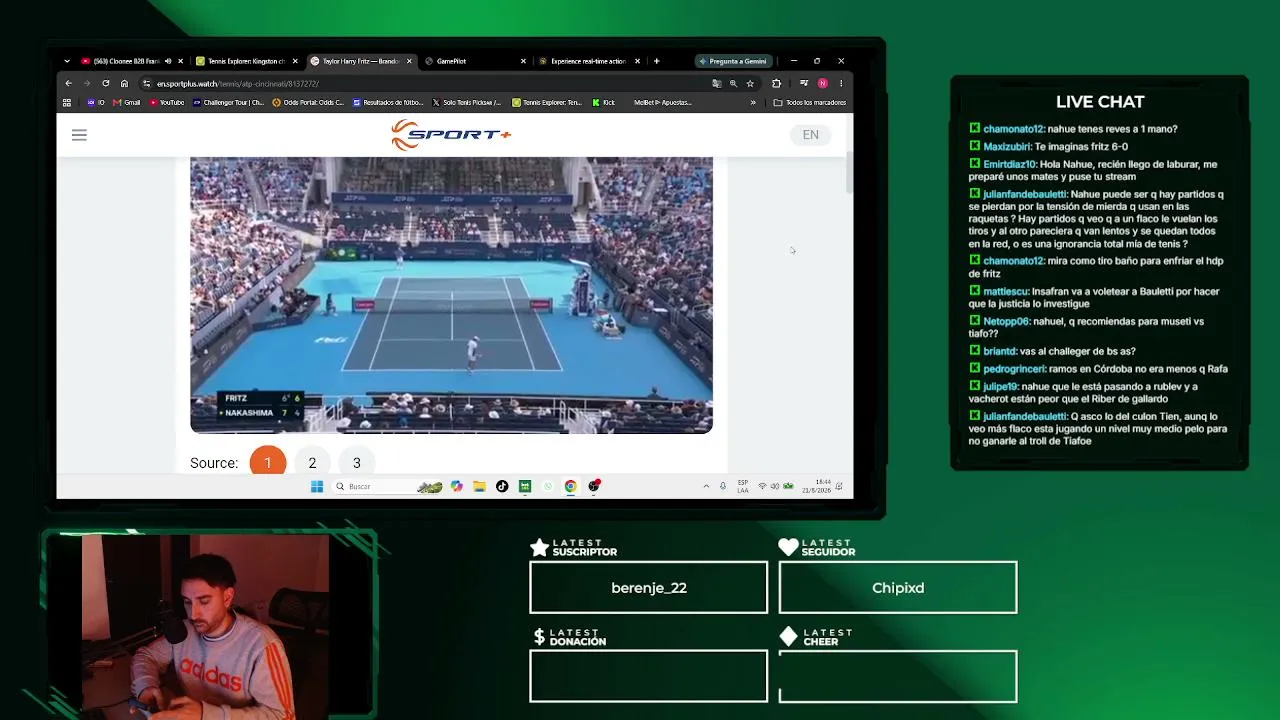Image resolution: width=1280 pixels, height=720 pixels.
Task: Open the Chrome extensions puzzle icon
Action: tap(776, 83)
